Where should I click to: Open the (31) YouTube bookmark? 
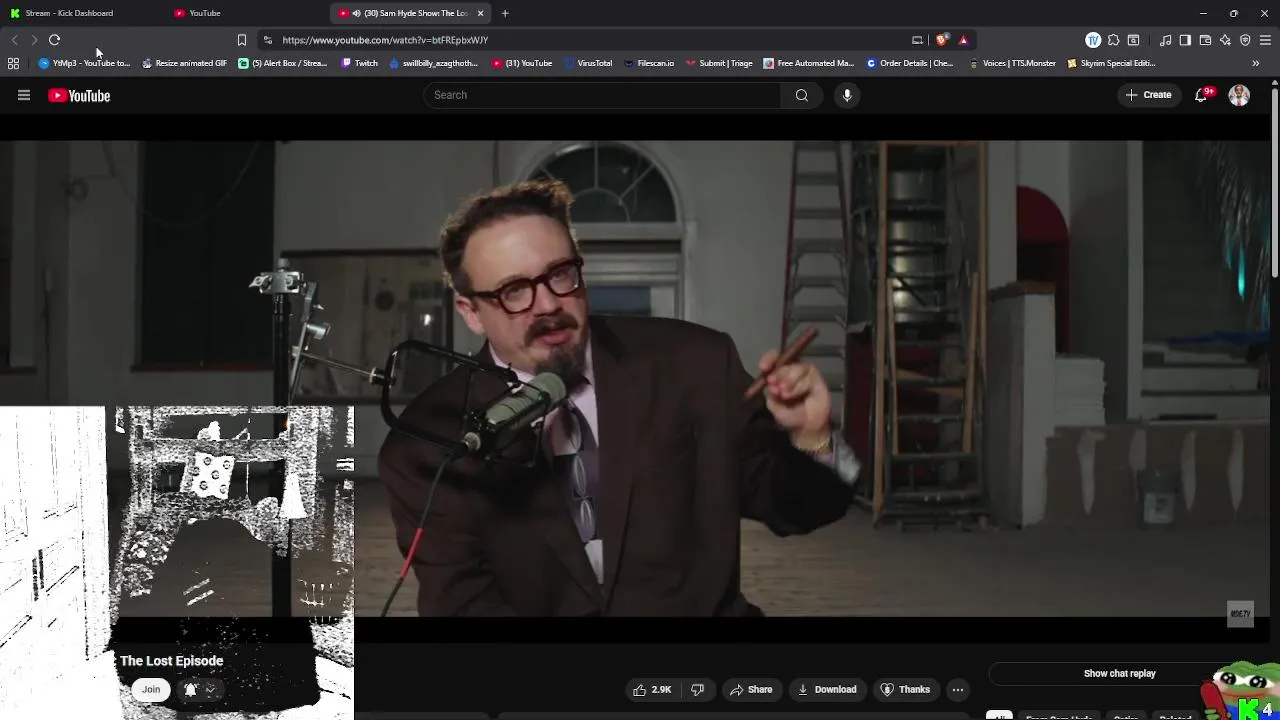pos(522,63)
